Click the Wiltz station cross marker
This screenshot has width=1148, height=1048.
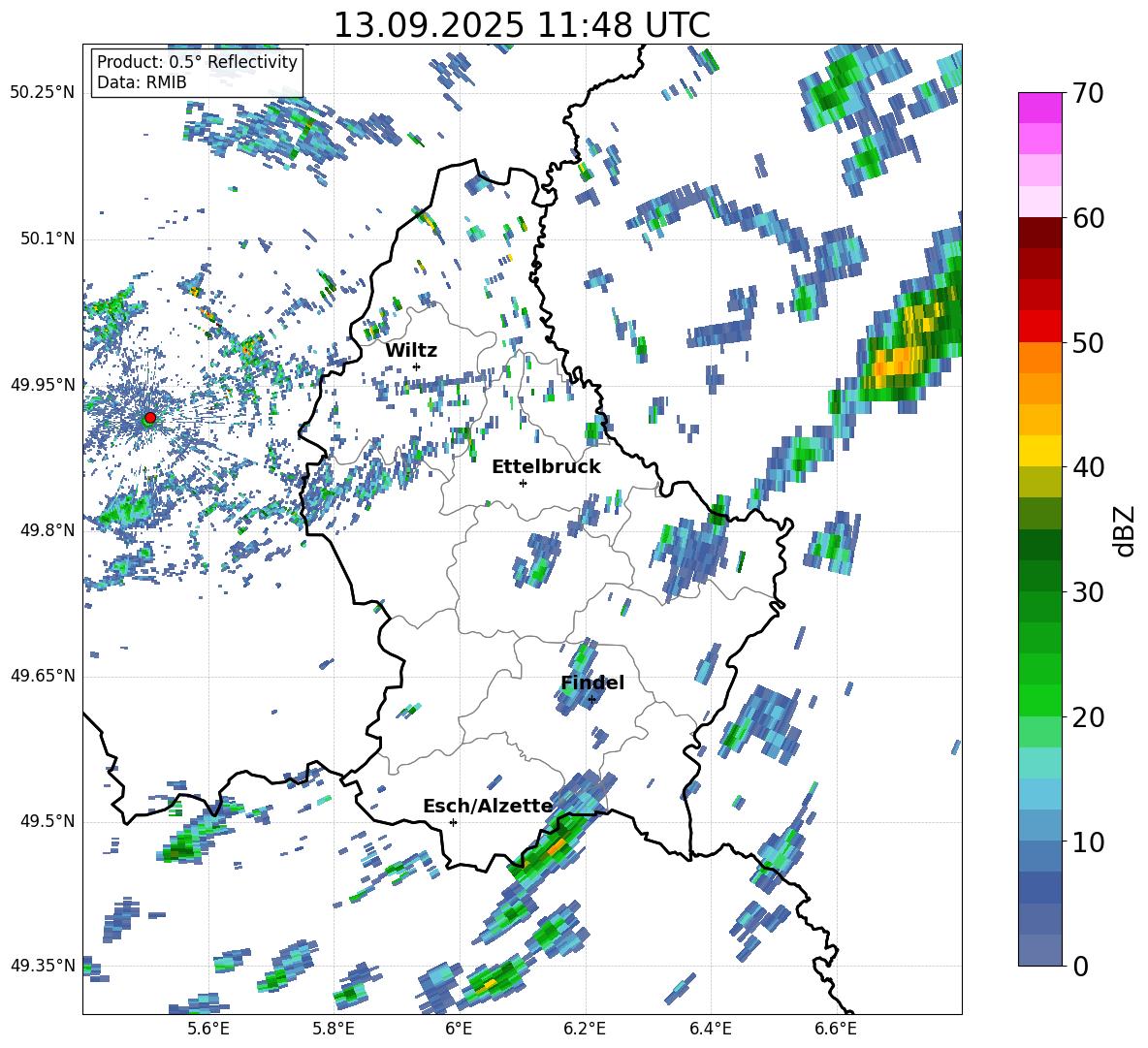(x=417, y=366)
